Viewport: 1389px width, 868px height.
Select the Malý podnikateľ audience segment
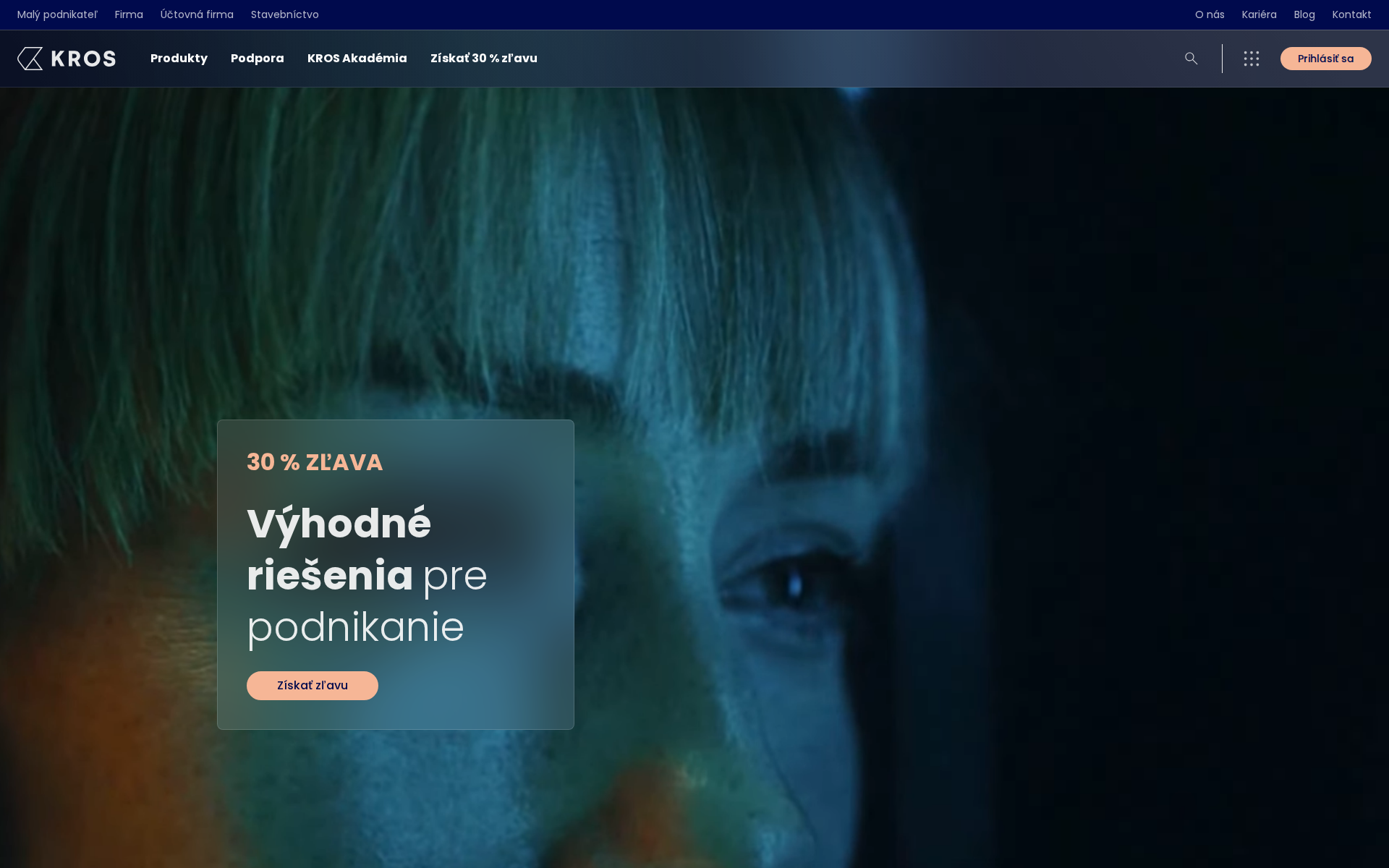pyautogui.click(x=56, y=14)
